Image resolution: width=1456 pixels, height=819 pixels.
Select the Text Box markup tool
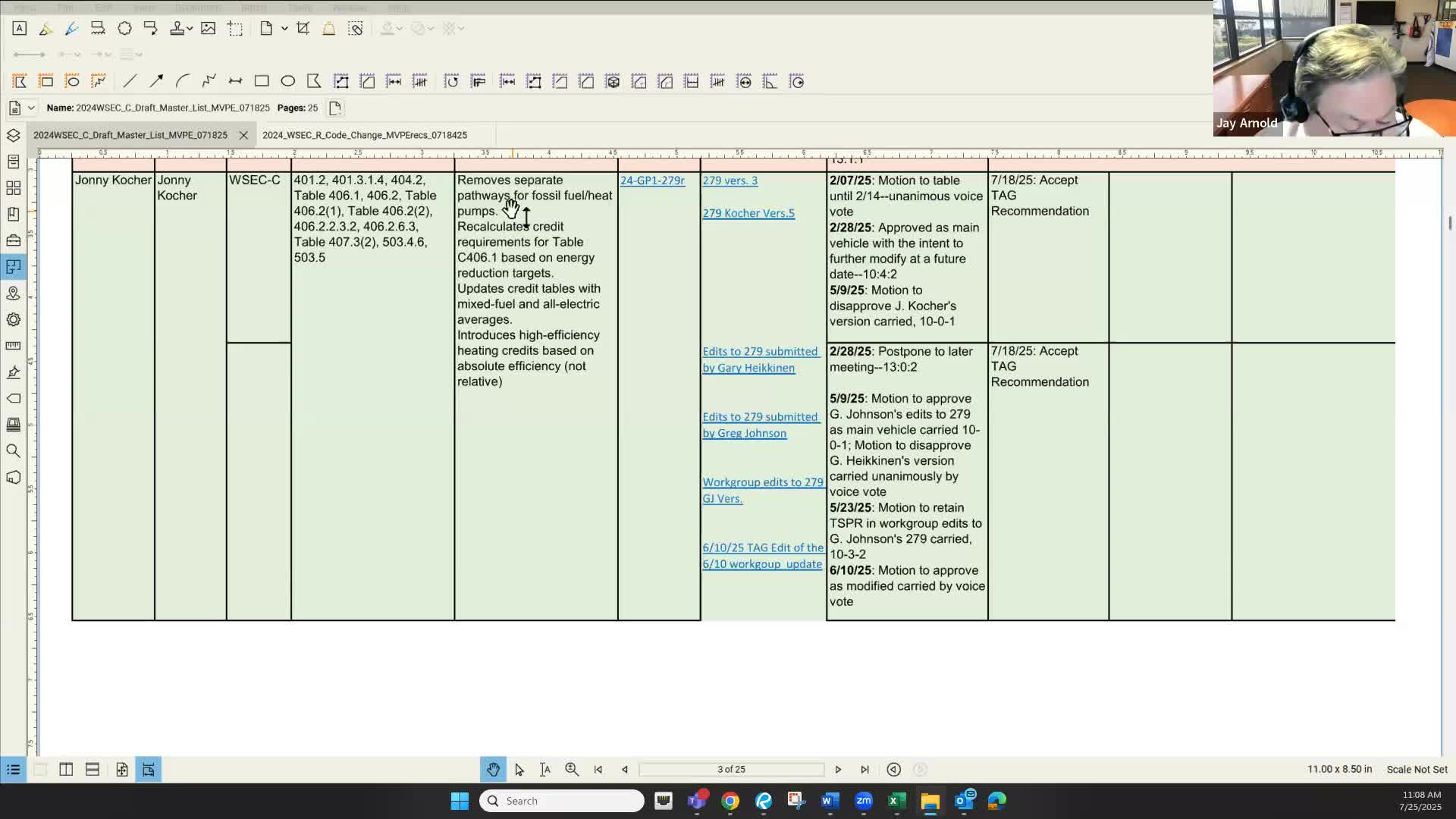pos(20,29)
